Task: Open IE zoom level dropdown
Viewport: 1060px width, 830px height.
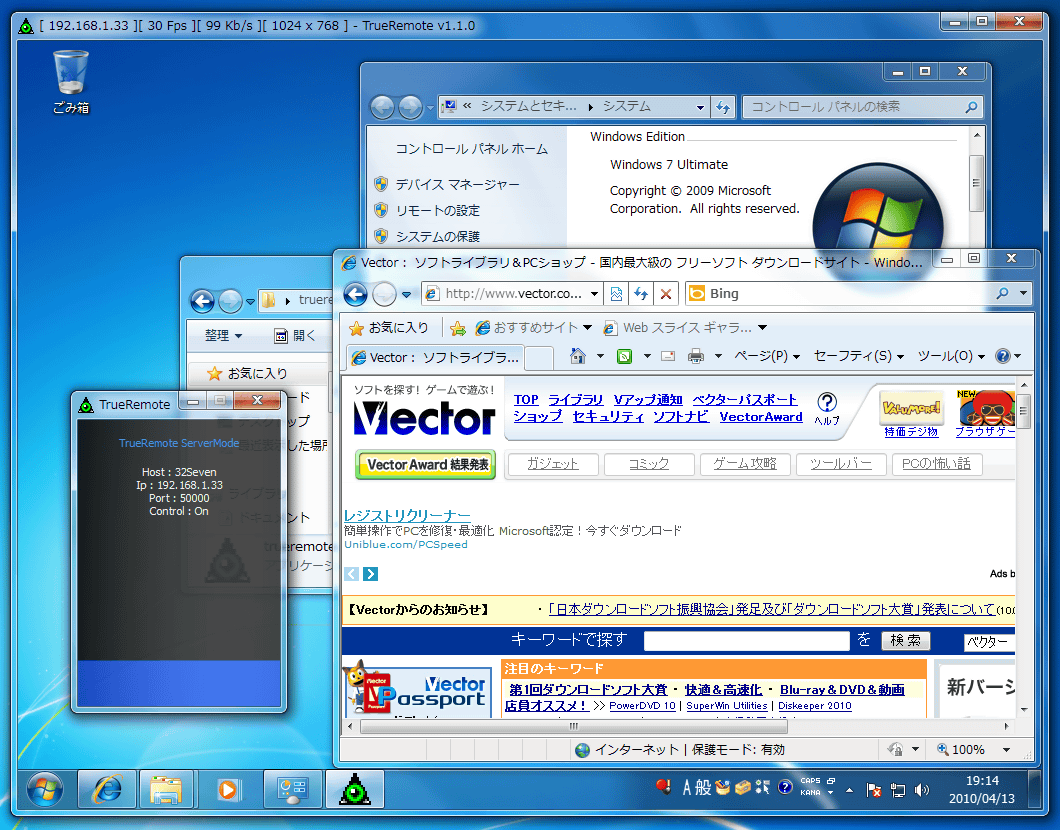Action: (1007, 750)
